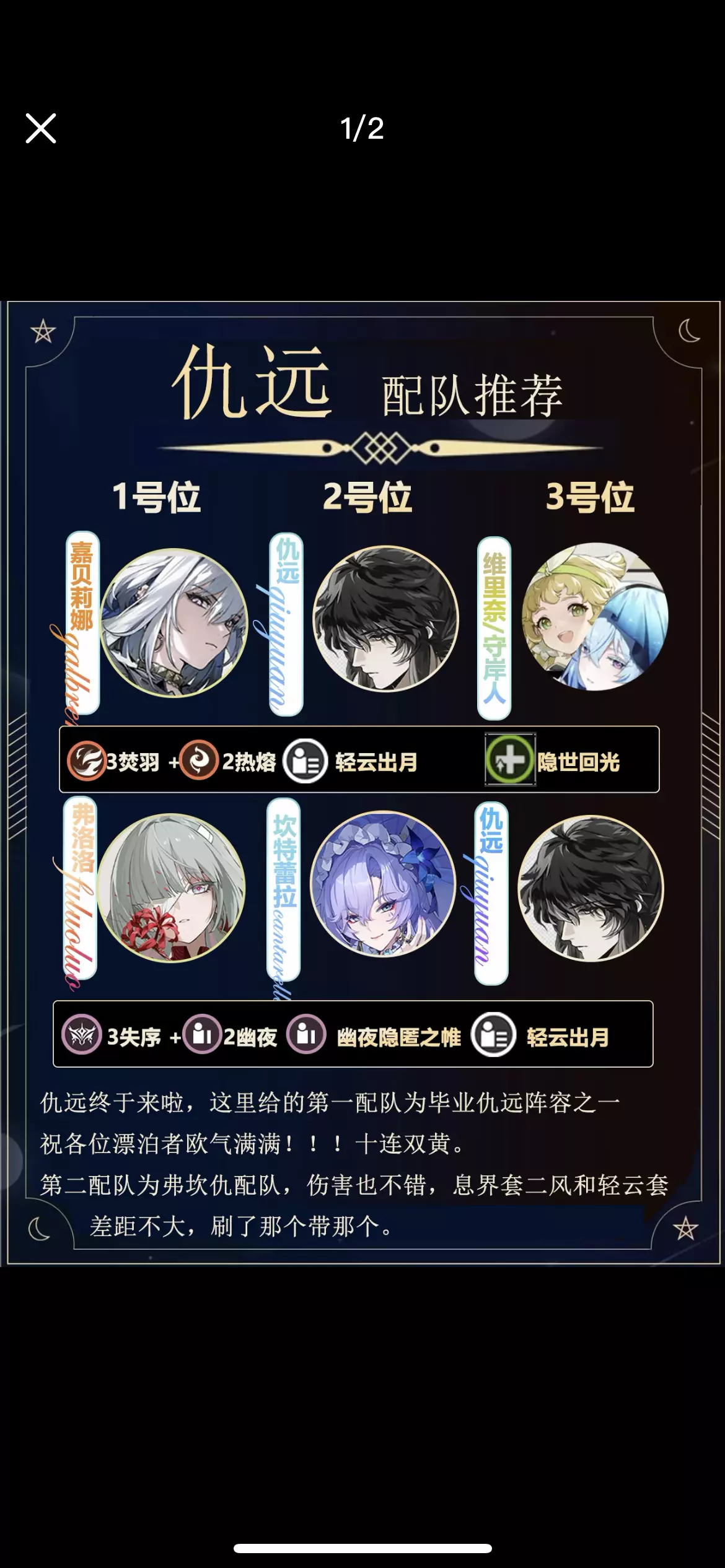The image size is (725, 1568).
Task: Tap the 3号位 column heading
Action: [x=590, y=497]
